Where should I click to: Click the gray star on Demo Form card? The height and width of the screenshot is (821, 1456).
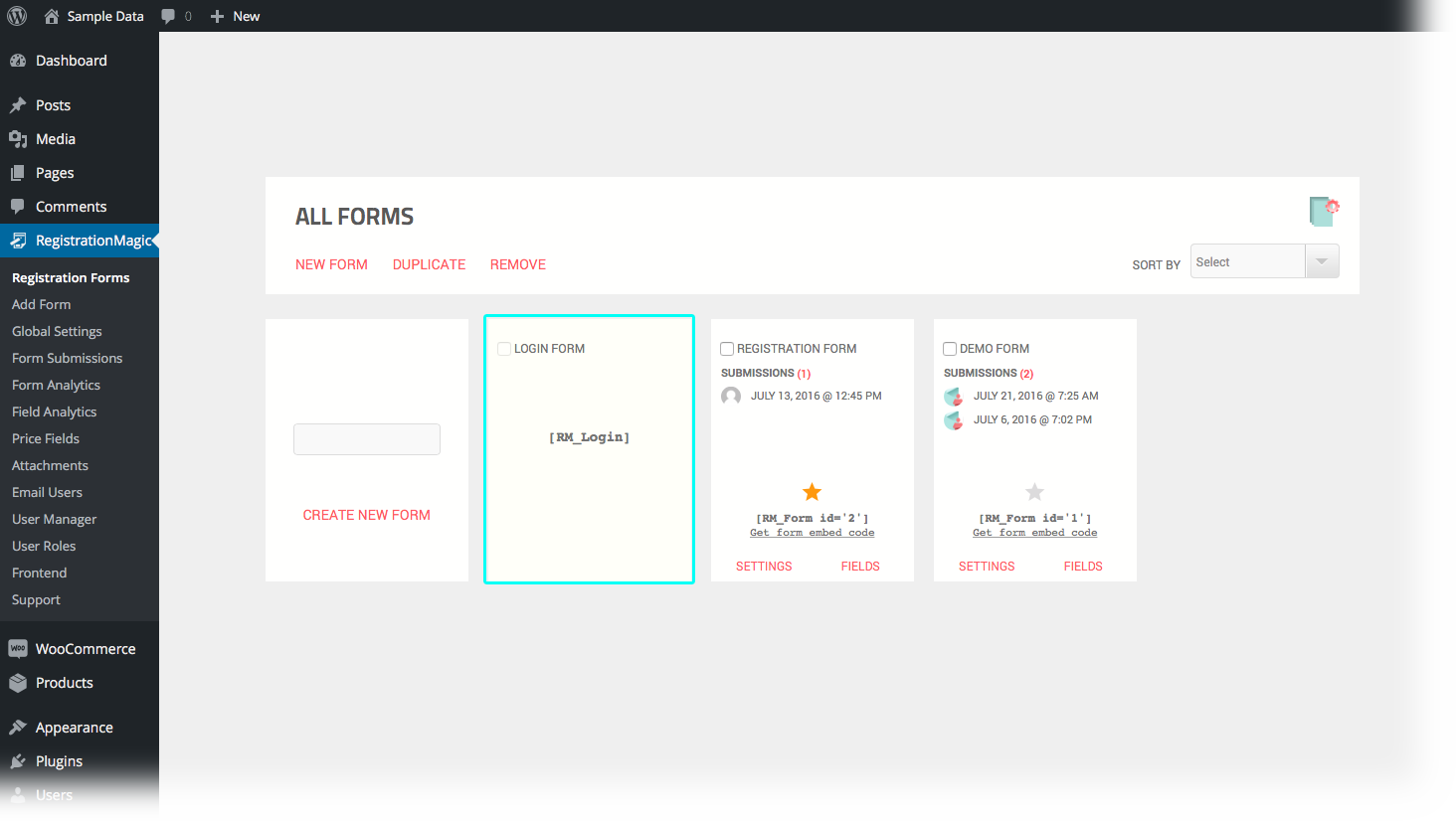pyautogui.click(x=1034, y=492)
